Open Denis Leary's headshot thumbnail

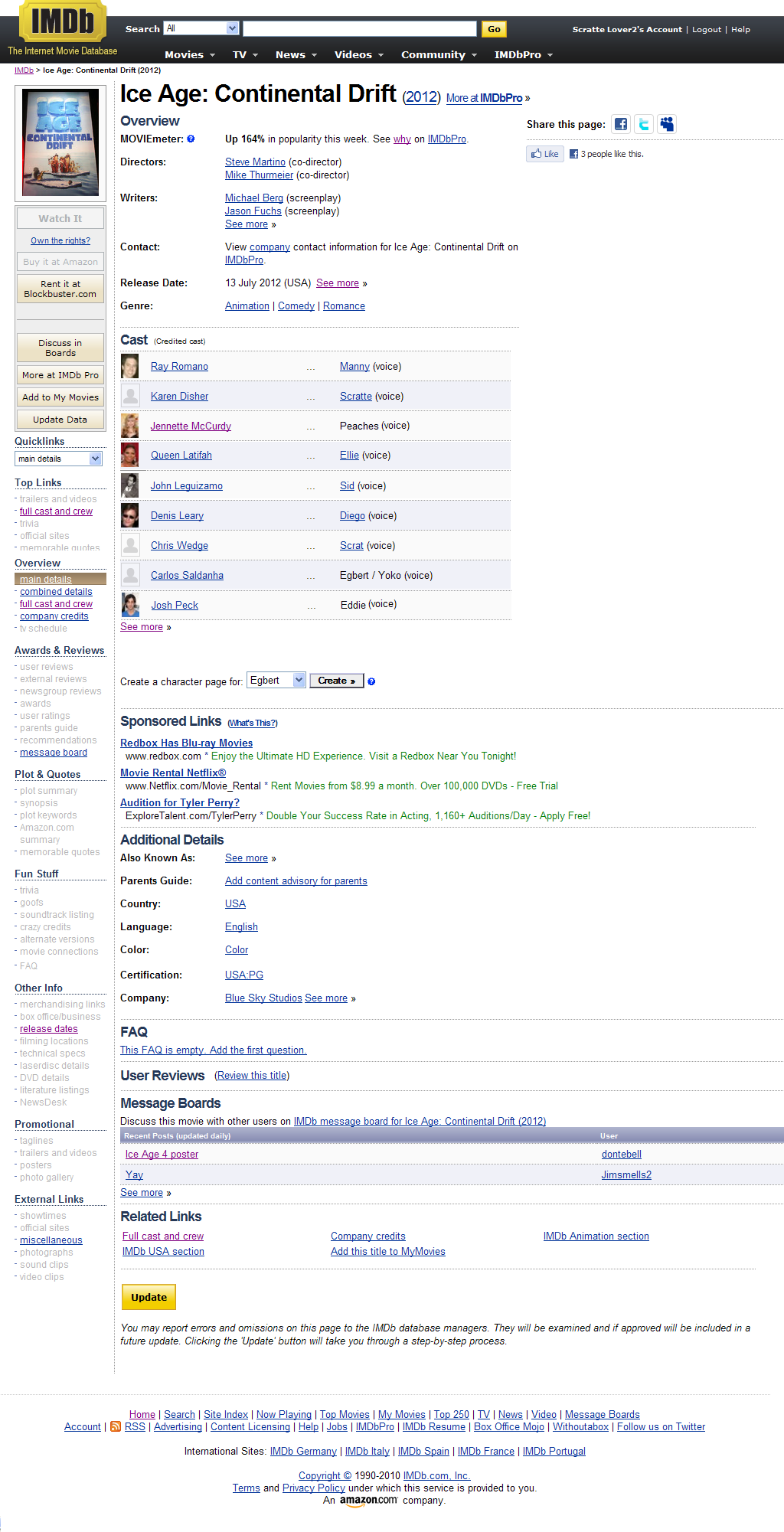[x=130, y=515]
